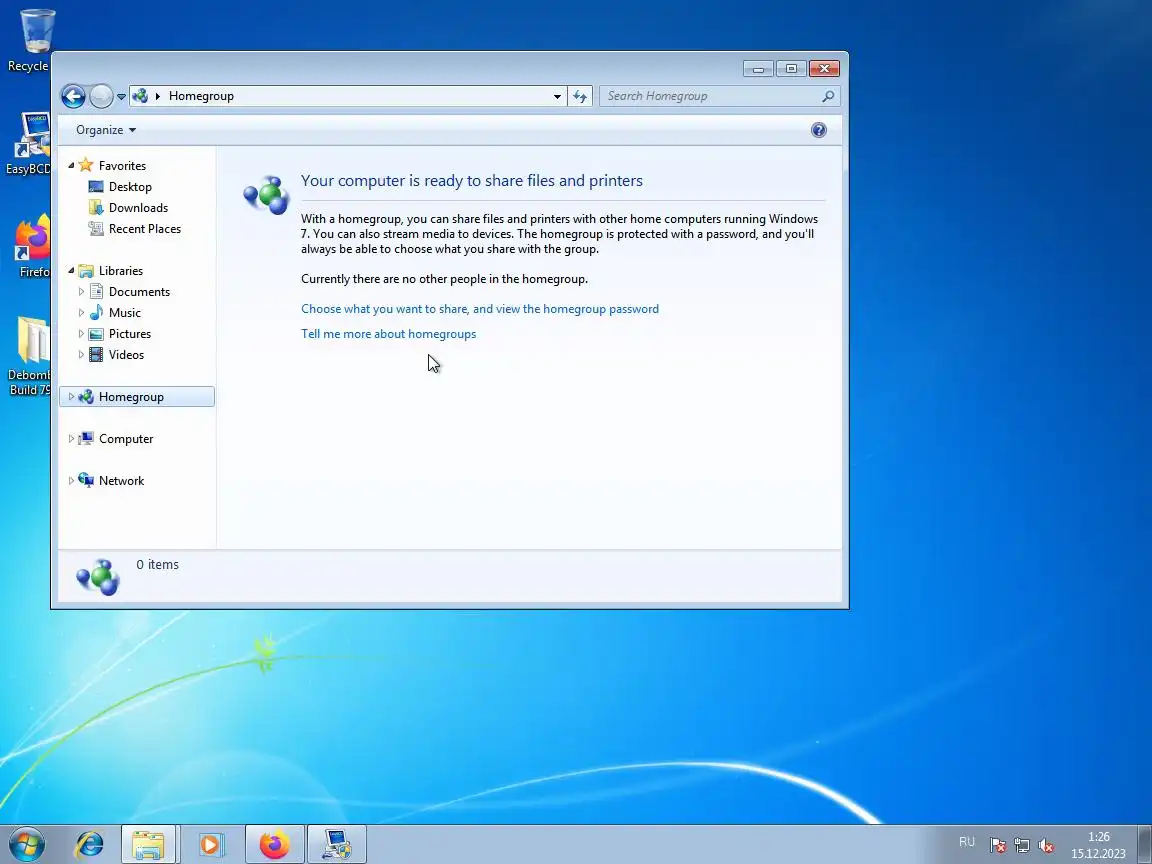Expand the Computer node
This screenshot has height=864, width=1152.
click(x=71, y=439)
